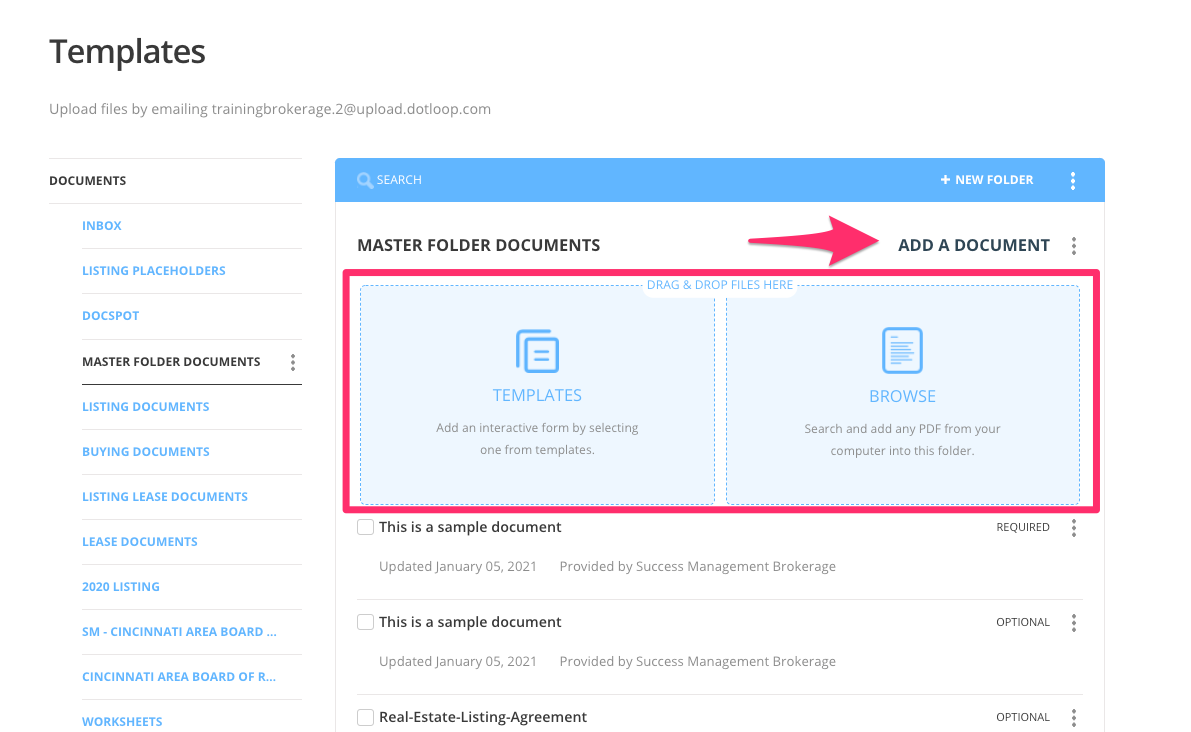Image resolution: width=1191 pixels, height=732 pixels.
Task: Select BUYING DOCUMENTS in the sidebar
Action: (x=146, y=451)
